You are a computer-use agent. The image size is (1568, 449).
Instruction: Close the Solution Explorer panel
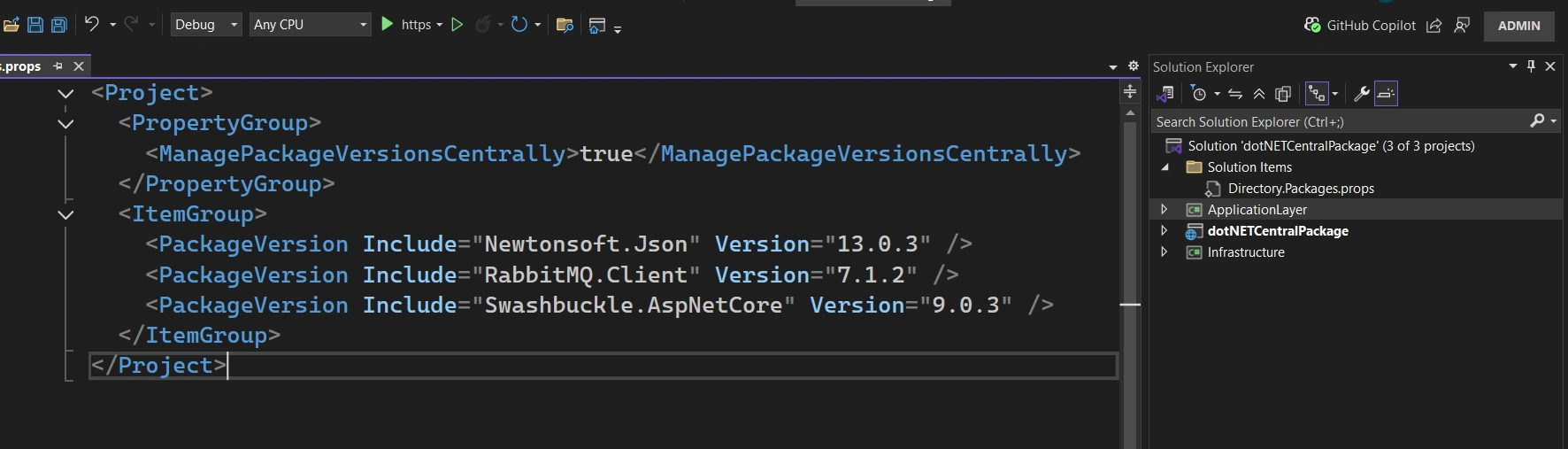pos(1550,66)
